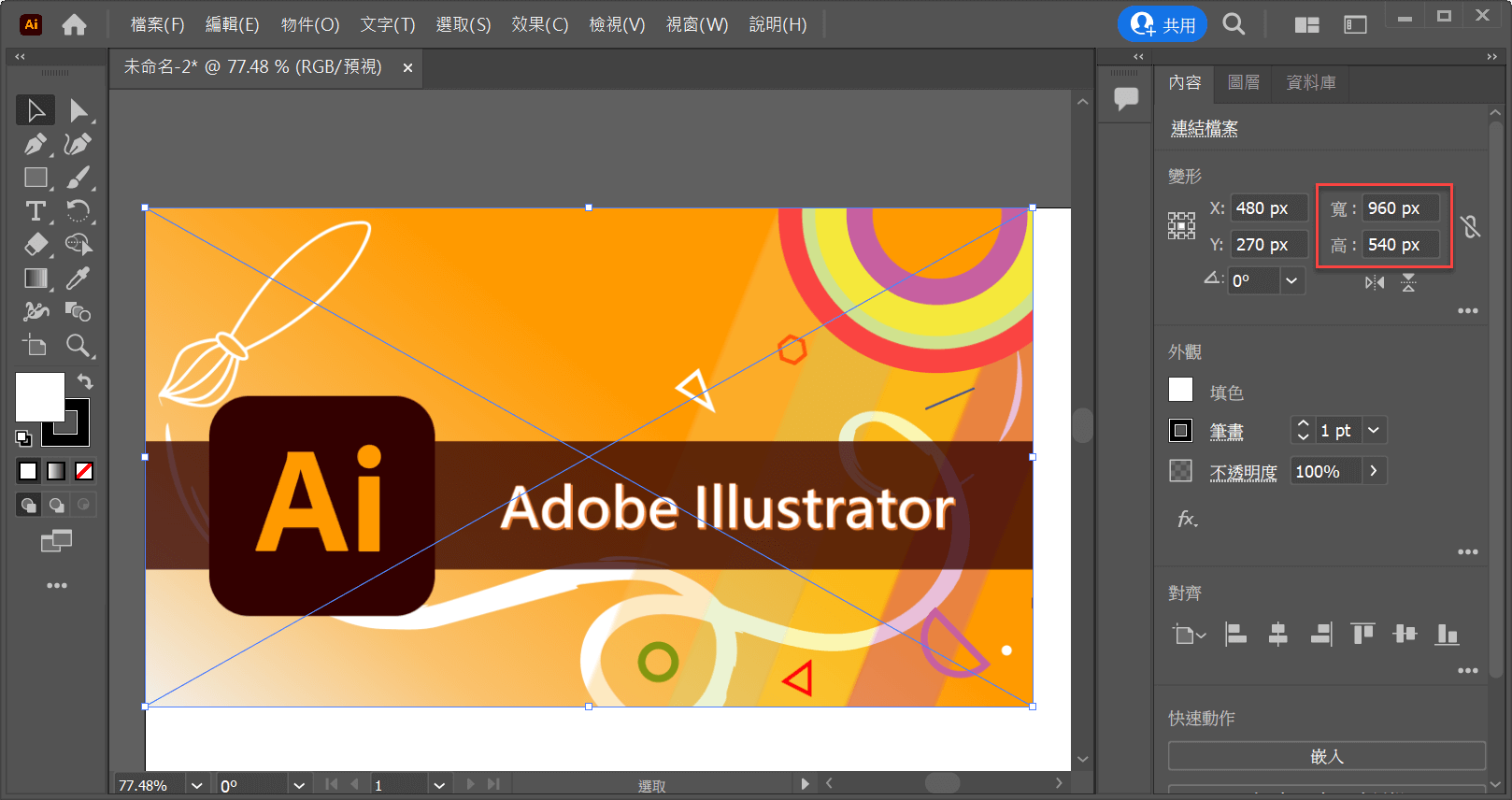This screenshot has height=800, width=1512.
Task: Open the stroke weight dropdown
Action: pyautogui.click(x=1374, y=430)
